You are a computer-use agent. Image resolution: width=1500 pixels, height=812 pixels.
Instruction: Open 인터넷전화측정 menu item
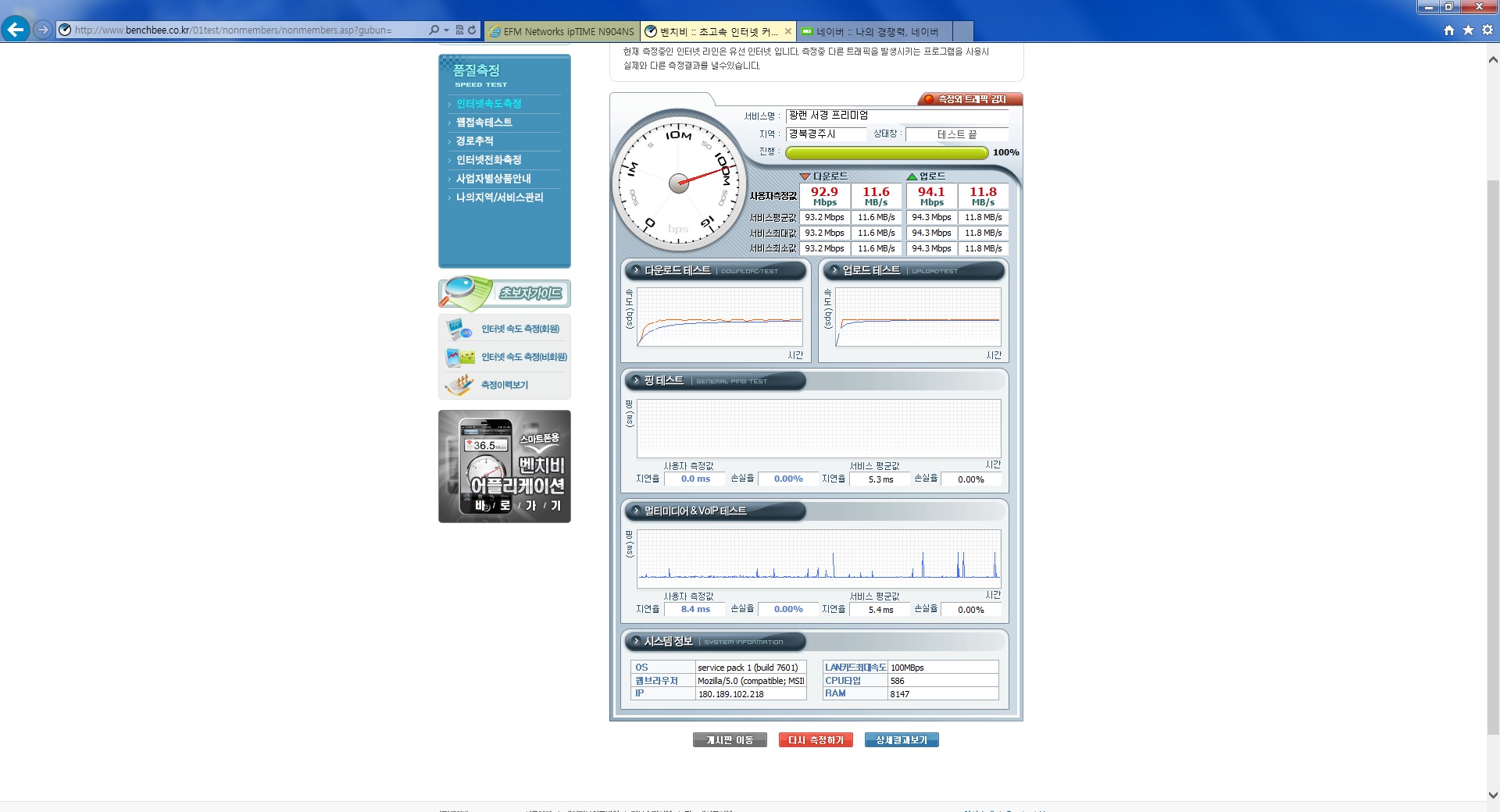488,159
